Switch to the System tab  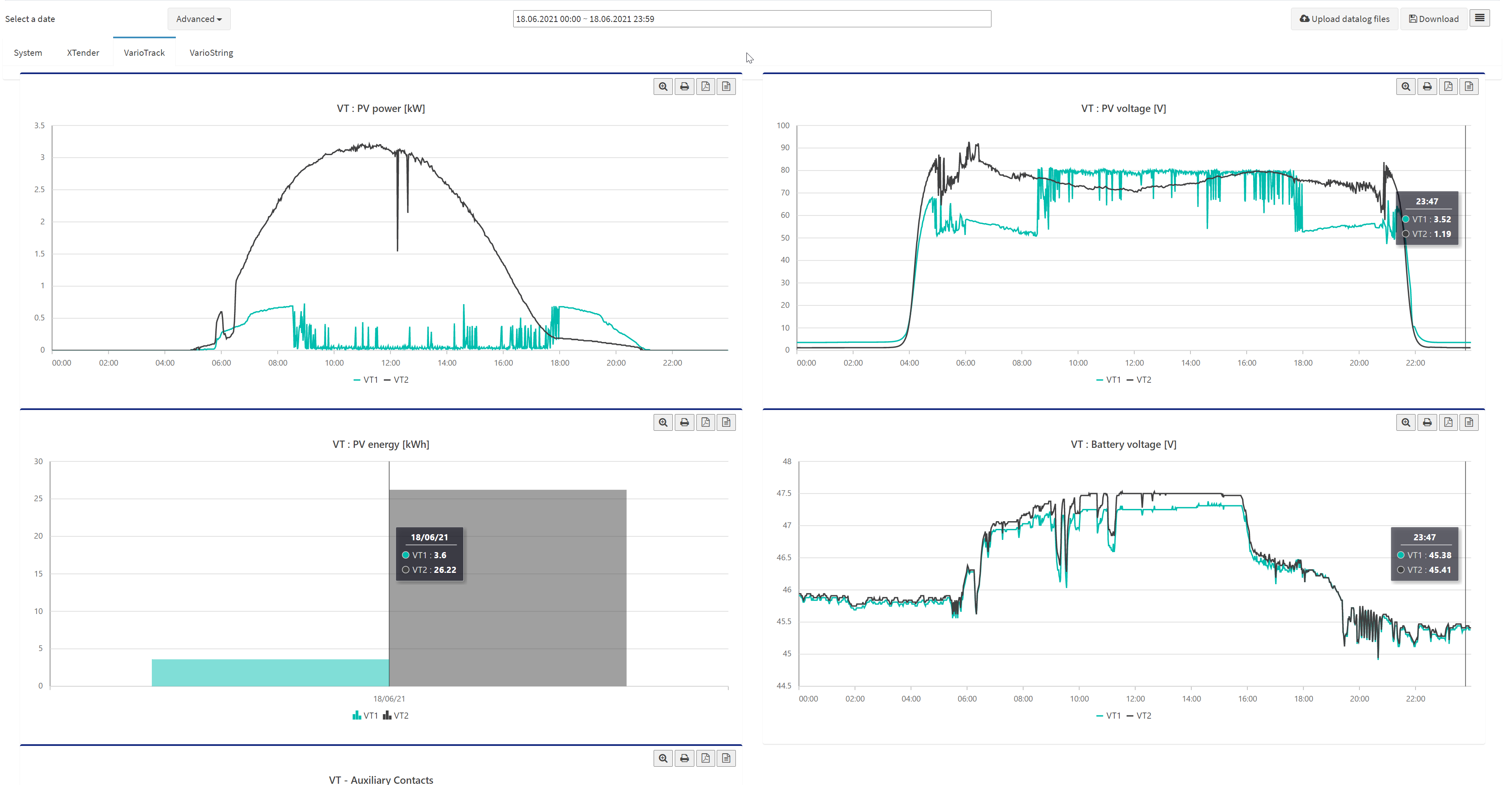28,53
